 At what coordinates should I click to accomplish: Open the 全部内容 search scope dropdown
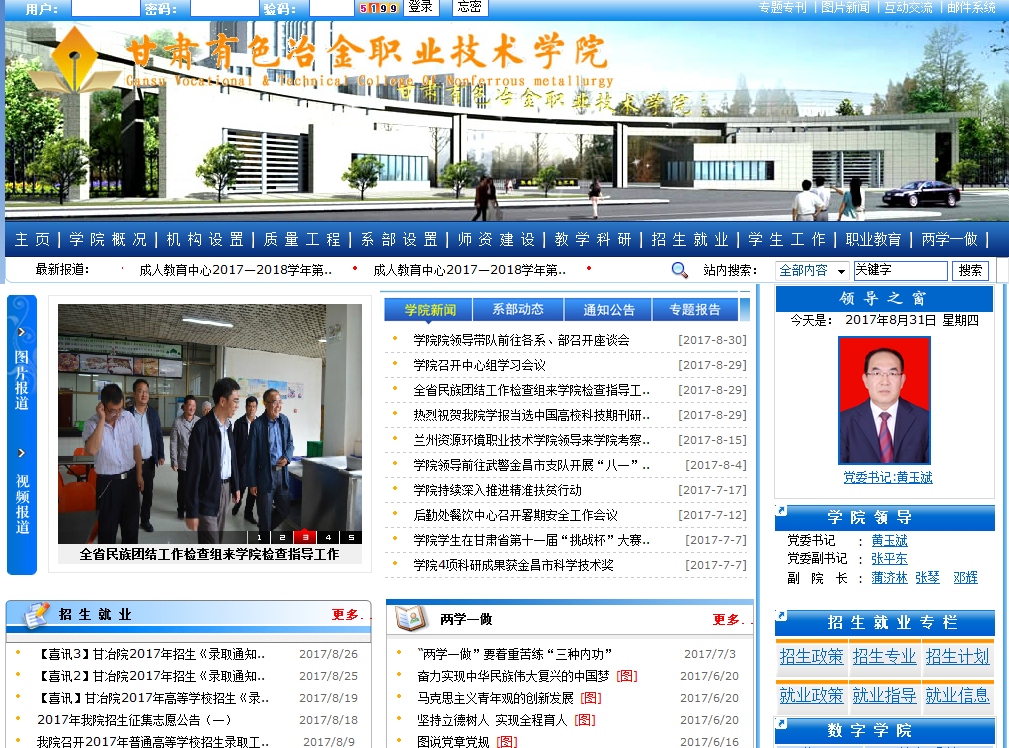point(812,270)
